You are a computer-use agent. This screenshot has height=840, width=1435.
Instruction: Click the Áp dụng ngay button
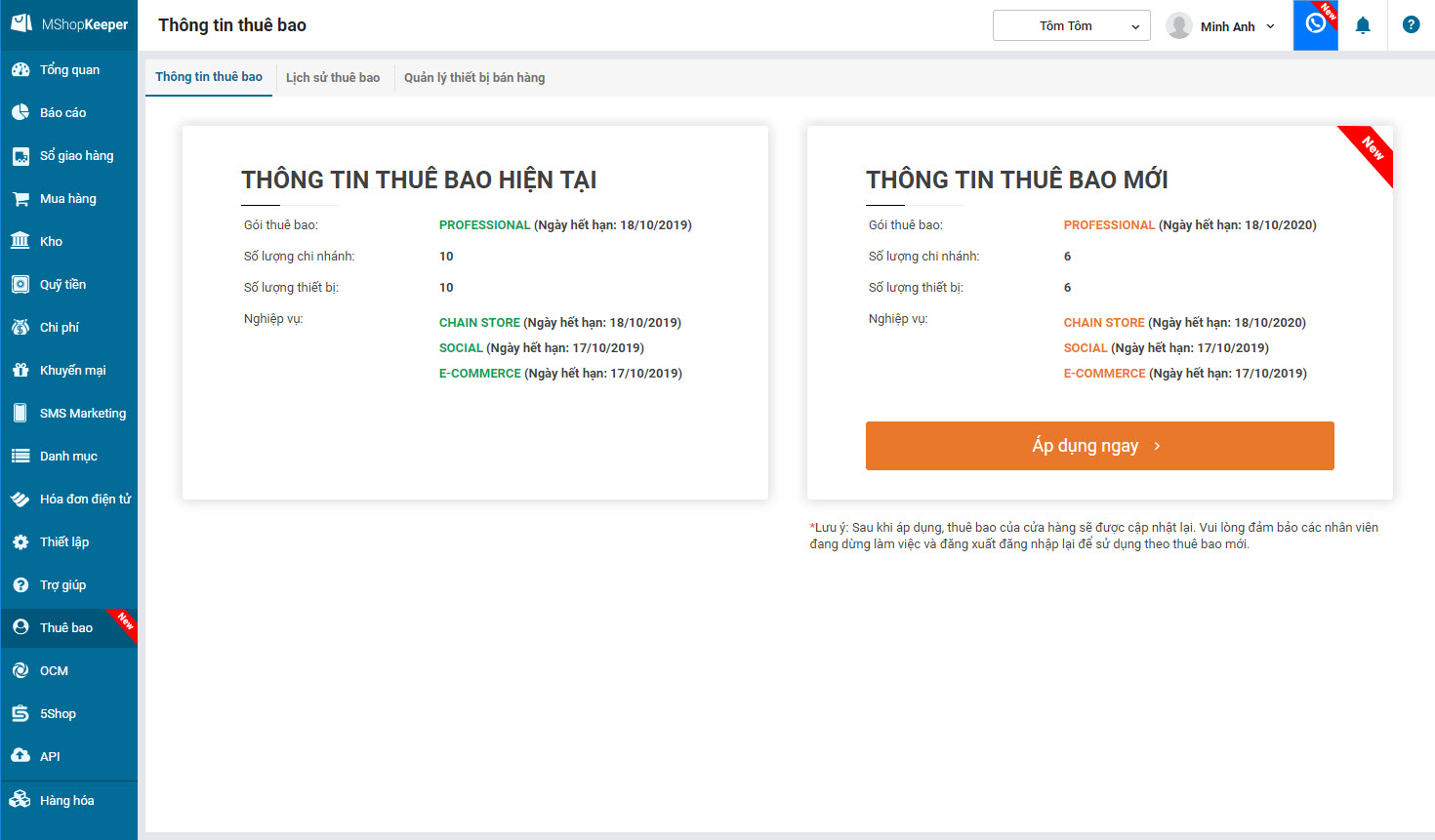tap(1099, 446)
